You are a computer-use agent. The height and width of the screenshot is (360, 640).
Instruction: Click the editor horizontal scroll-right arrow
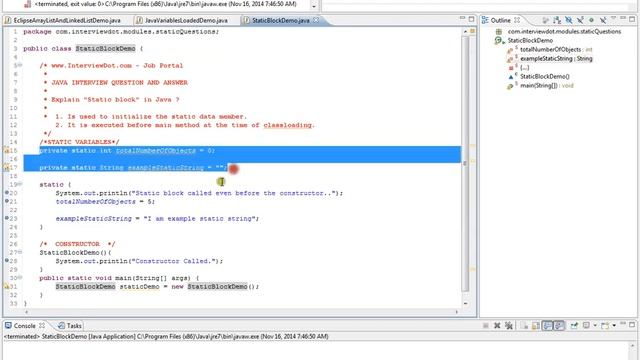457,312
